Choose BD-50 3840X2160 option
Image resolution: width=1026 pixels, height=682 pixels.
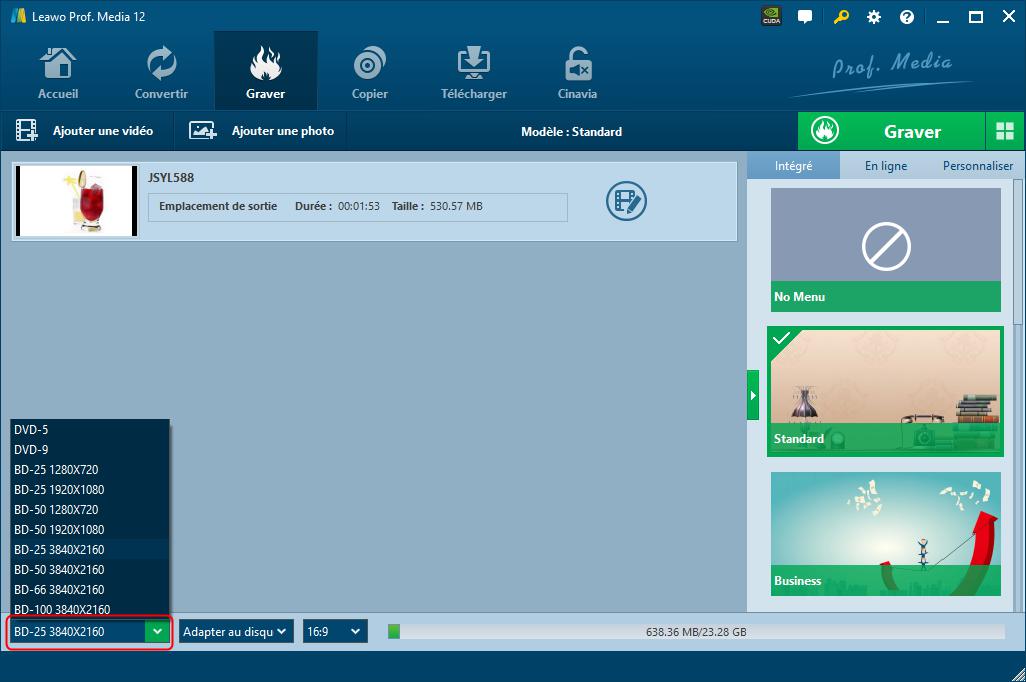(90, 569)
